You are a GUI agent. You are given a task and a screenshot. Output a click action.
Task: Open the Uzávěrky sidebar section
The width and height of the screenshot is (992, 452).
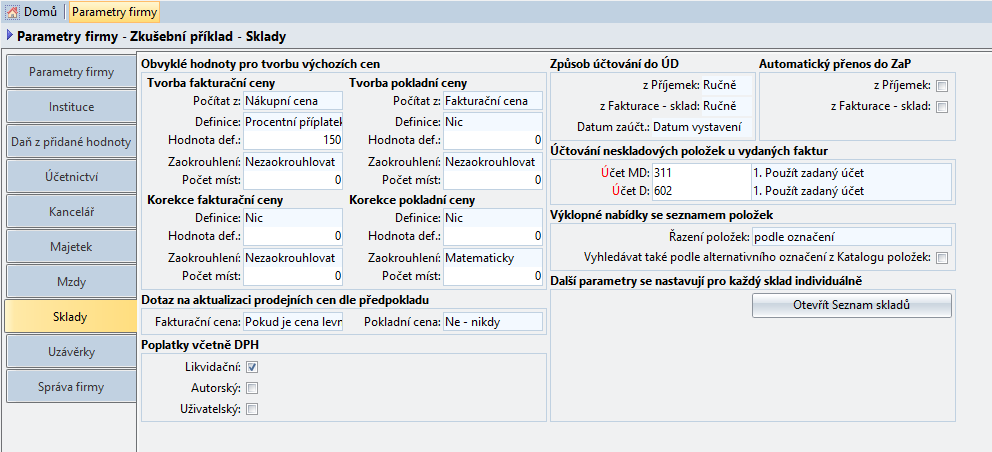(71, 351)
